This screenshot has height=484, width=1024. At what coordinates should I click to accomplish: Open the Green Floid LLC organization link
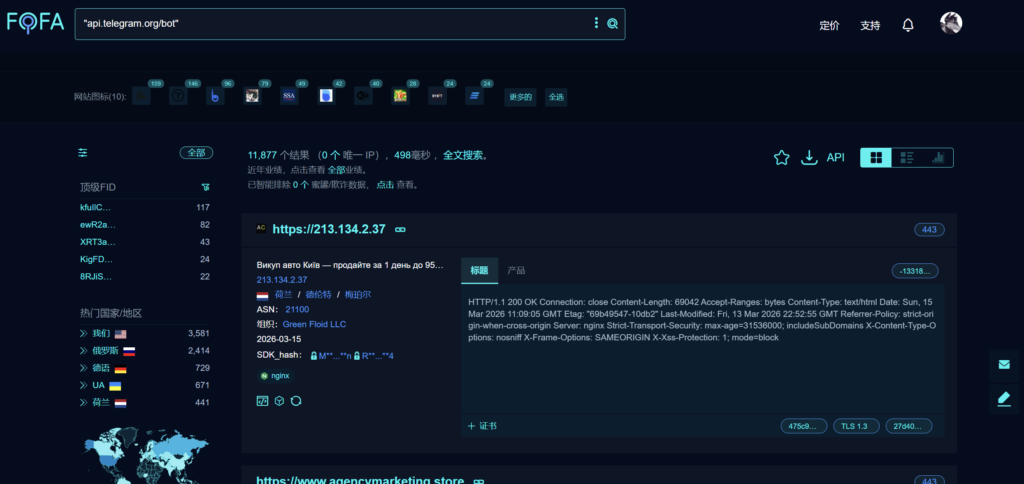coord(313,324)
